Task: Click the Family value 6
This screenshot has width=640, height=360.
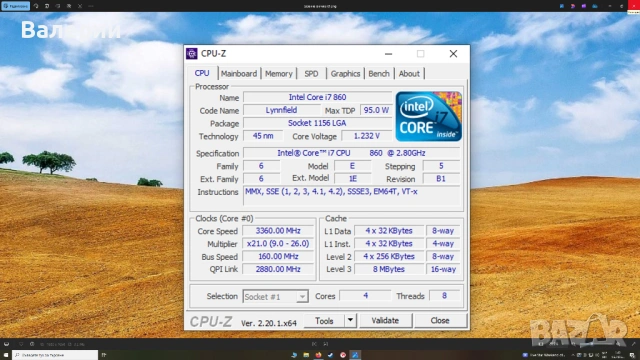Action: pyautogui.click(x=261, y=166)
